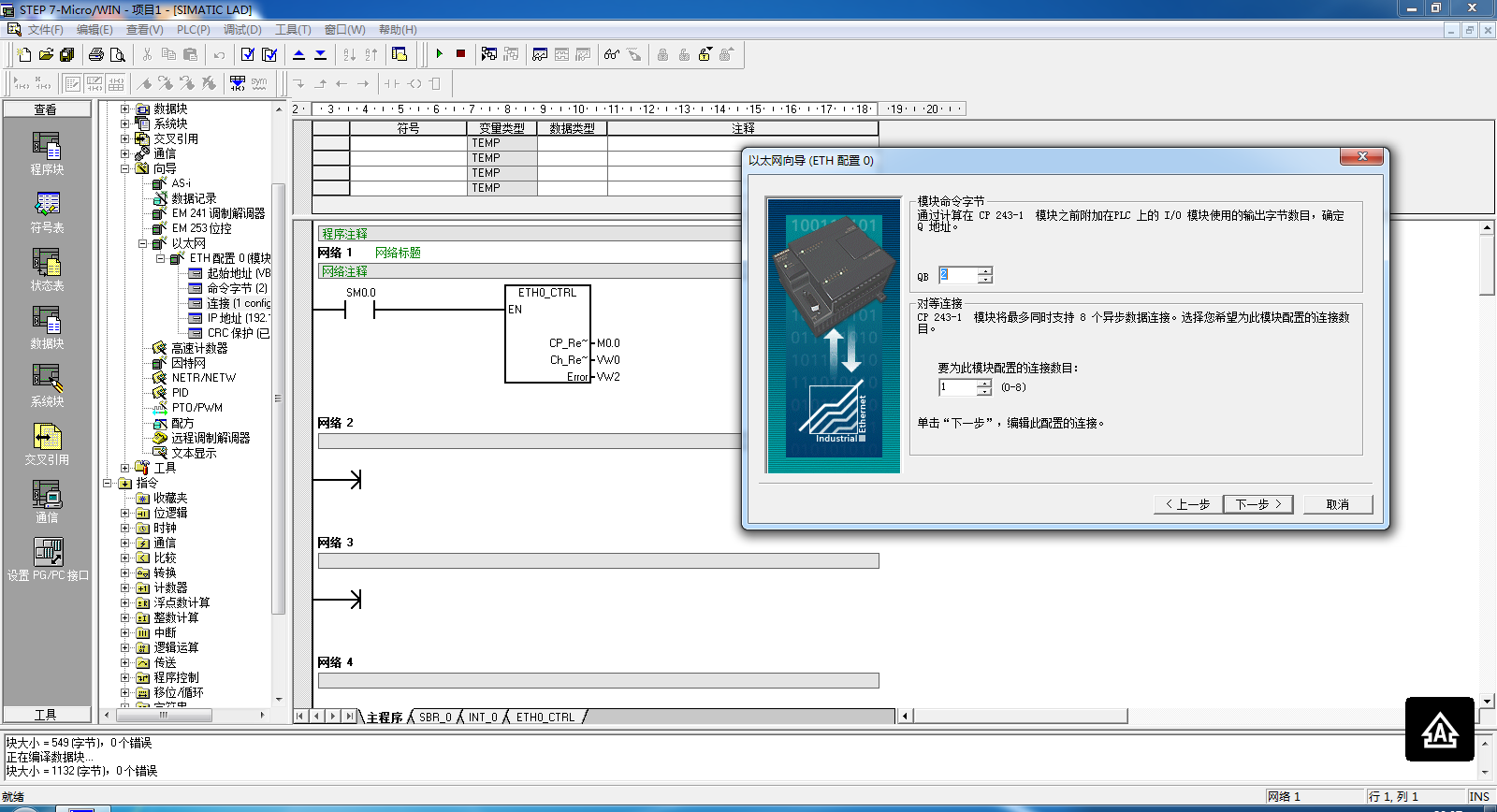Open 符号表 in the navigation bar
1497x812 pixels.
[47, 211]
